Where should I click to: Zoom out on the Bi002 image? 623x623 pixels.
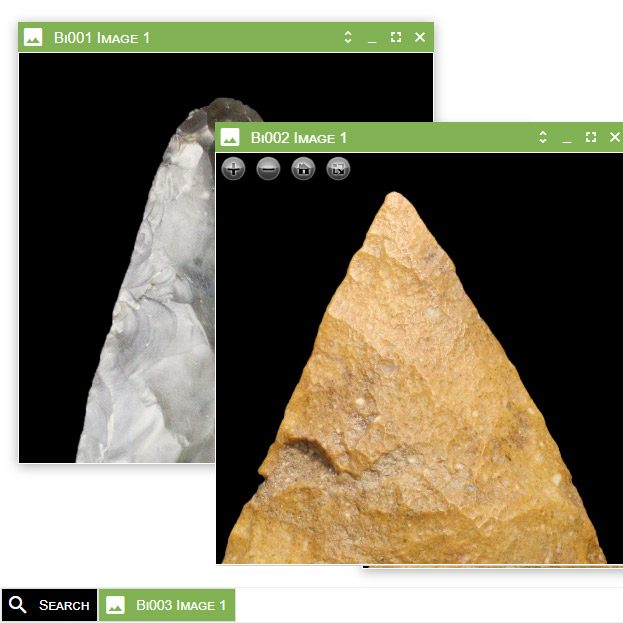pyautogui.click(x=268, y=169)
